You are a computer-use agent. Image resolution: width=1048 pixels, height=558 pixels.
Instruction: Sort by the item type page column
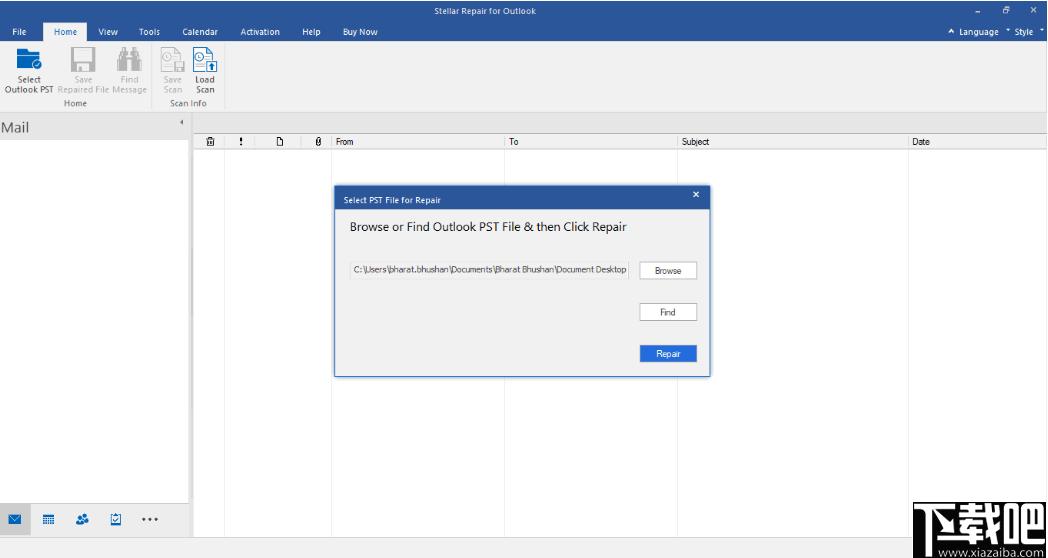[x=279, y=142]
